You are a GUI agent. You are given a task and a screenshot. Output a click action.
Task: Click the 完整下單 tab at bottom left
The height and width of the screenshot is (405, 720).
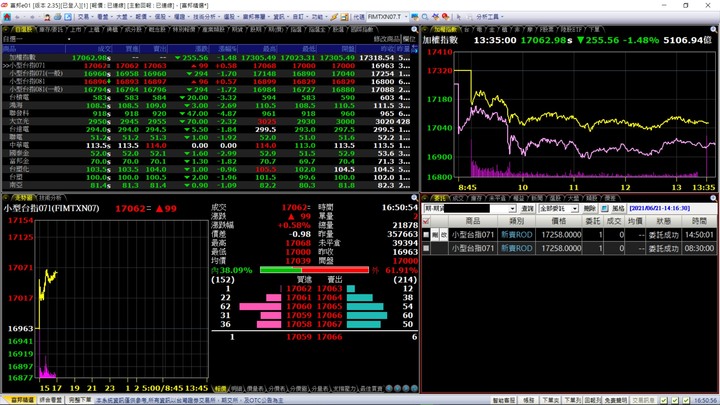(x=80, y=400)
